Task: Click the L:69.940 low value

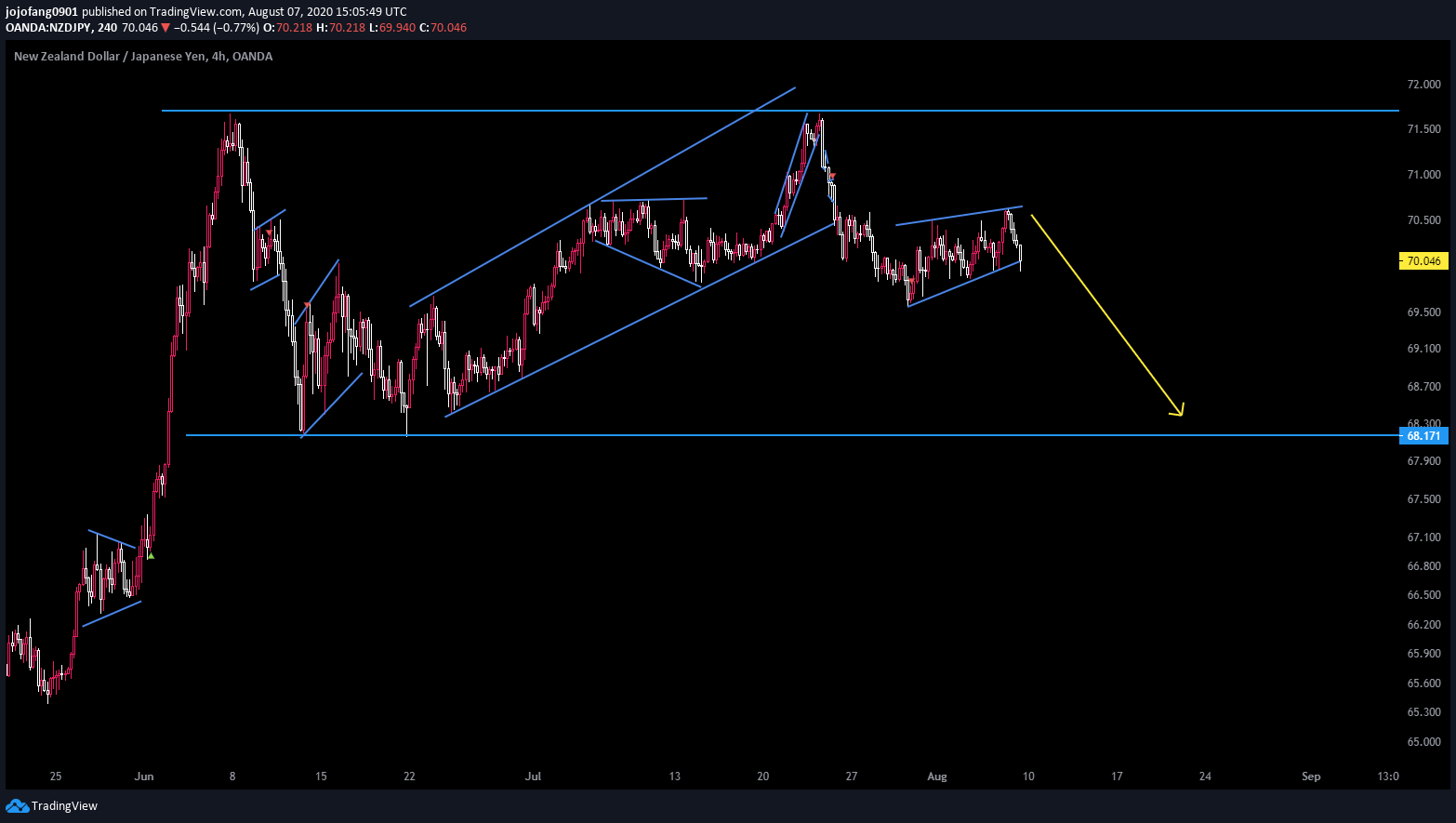Action: pos(392,28)
